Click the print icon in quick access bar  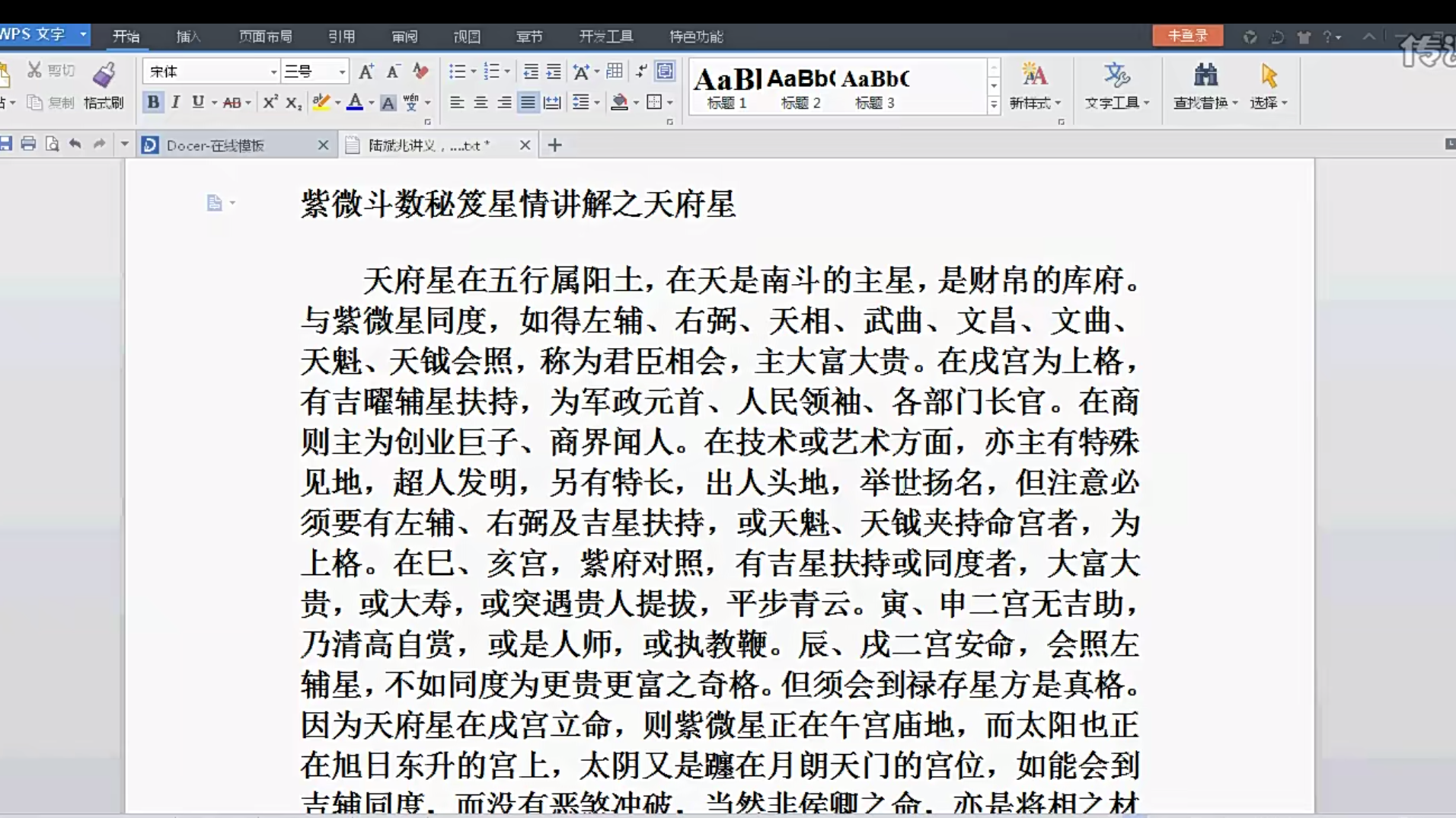coord(28,144)
